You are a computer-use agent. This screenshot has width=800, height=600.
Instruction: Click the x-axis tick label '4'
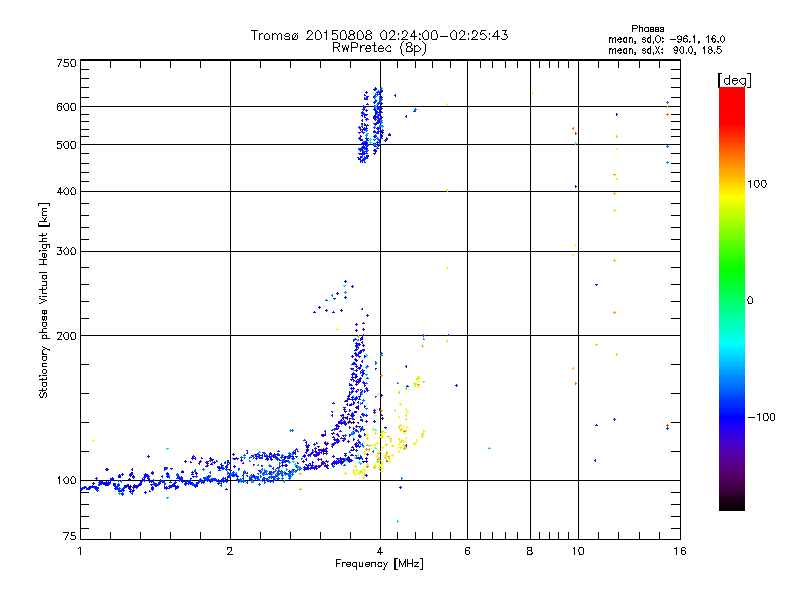coord(380,551)
